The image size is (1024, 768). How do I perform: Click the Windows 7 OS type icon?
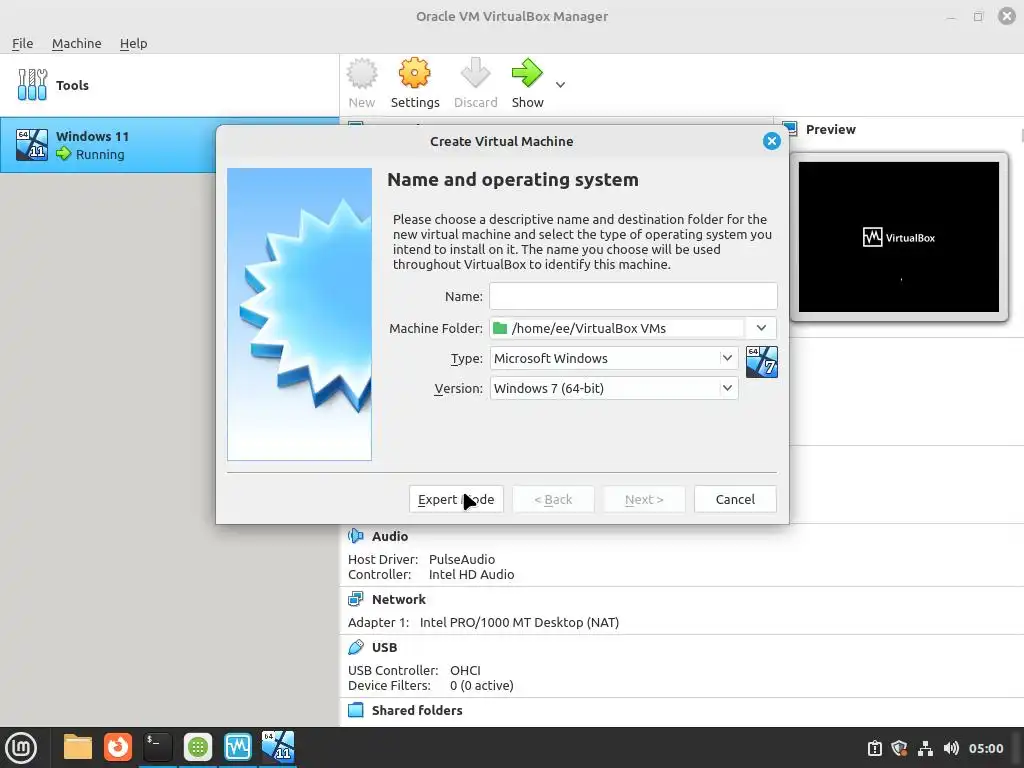[761, 362]
